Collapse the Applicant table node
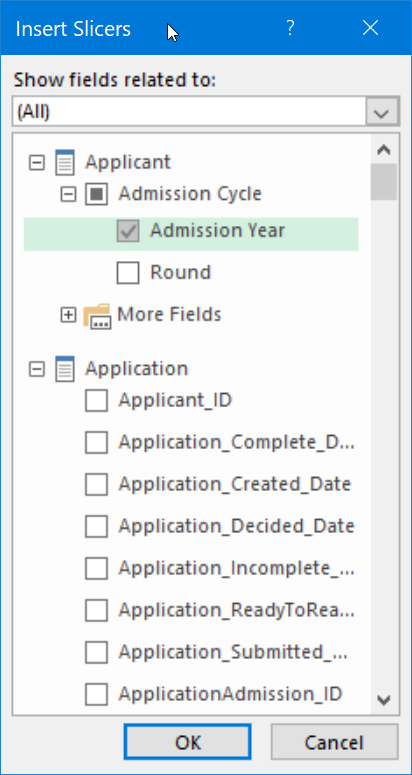 (x=37, y=163)
